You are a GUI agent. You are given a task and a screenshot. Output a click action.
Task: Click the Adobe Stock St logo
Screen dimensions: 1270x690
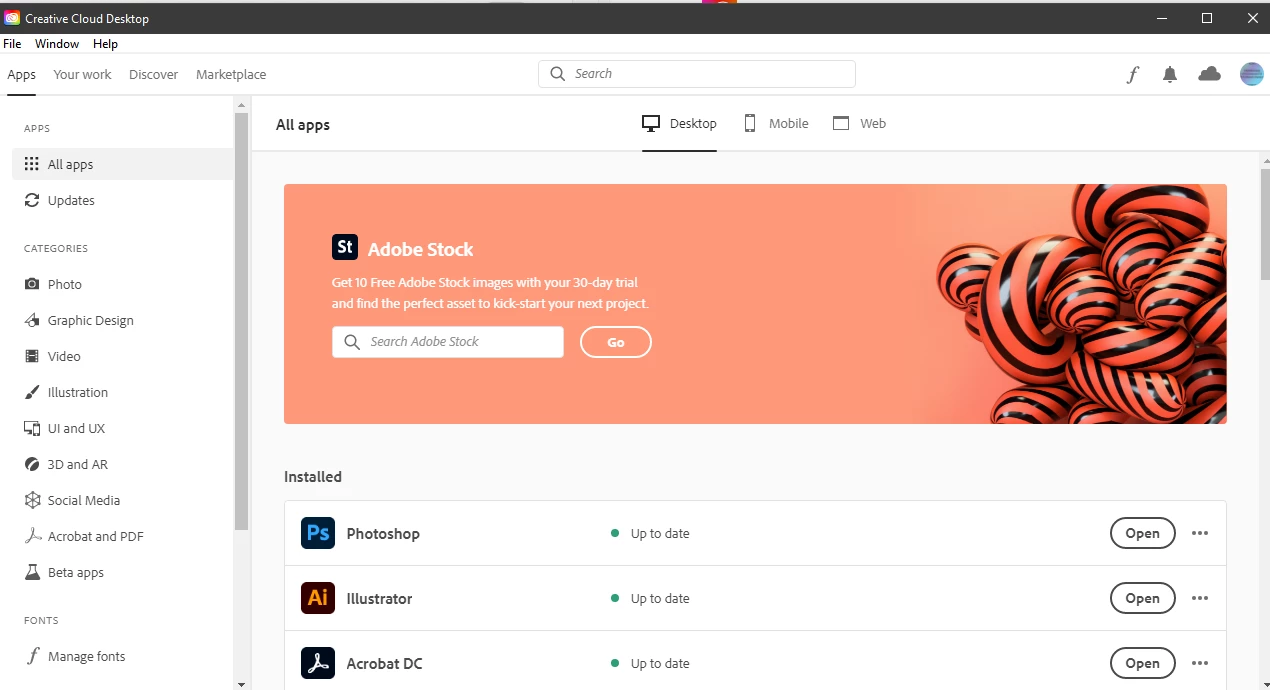345,247
